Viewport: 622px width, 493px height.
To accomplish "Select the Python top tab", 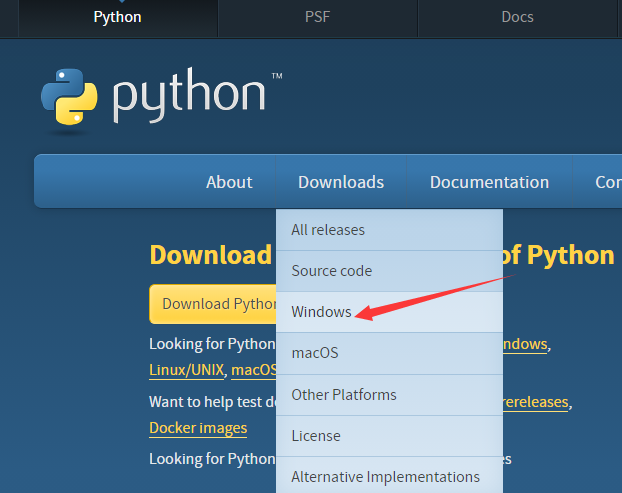I will click(x=118, y=18).
